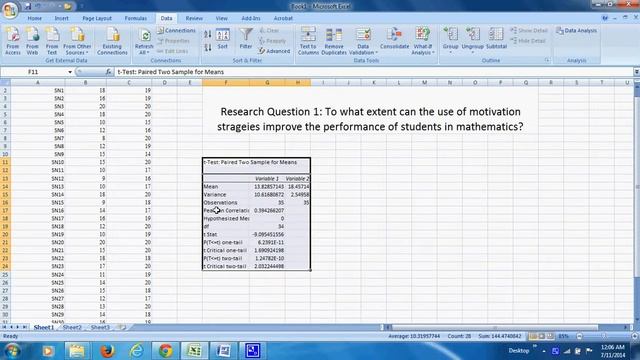Image resolution: width=640 pixels, height=360 pixels.
Task: Open workbook Connections
Action: coord(176,31)
